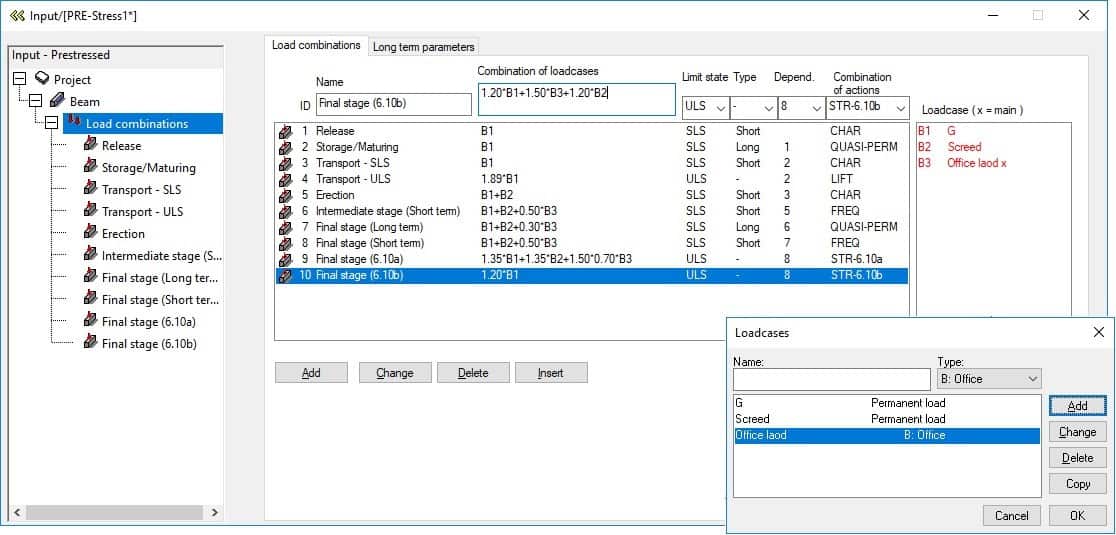Click Add in Loadcases dialog
The image size is (1116, 535).
(x=1078, y=406)
